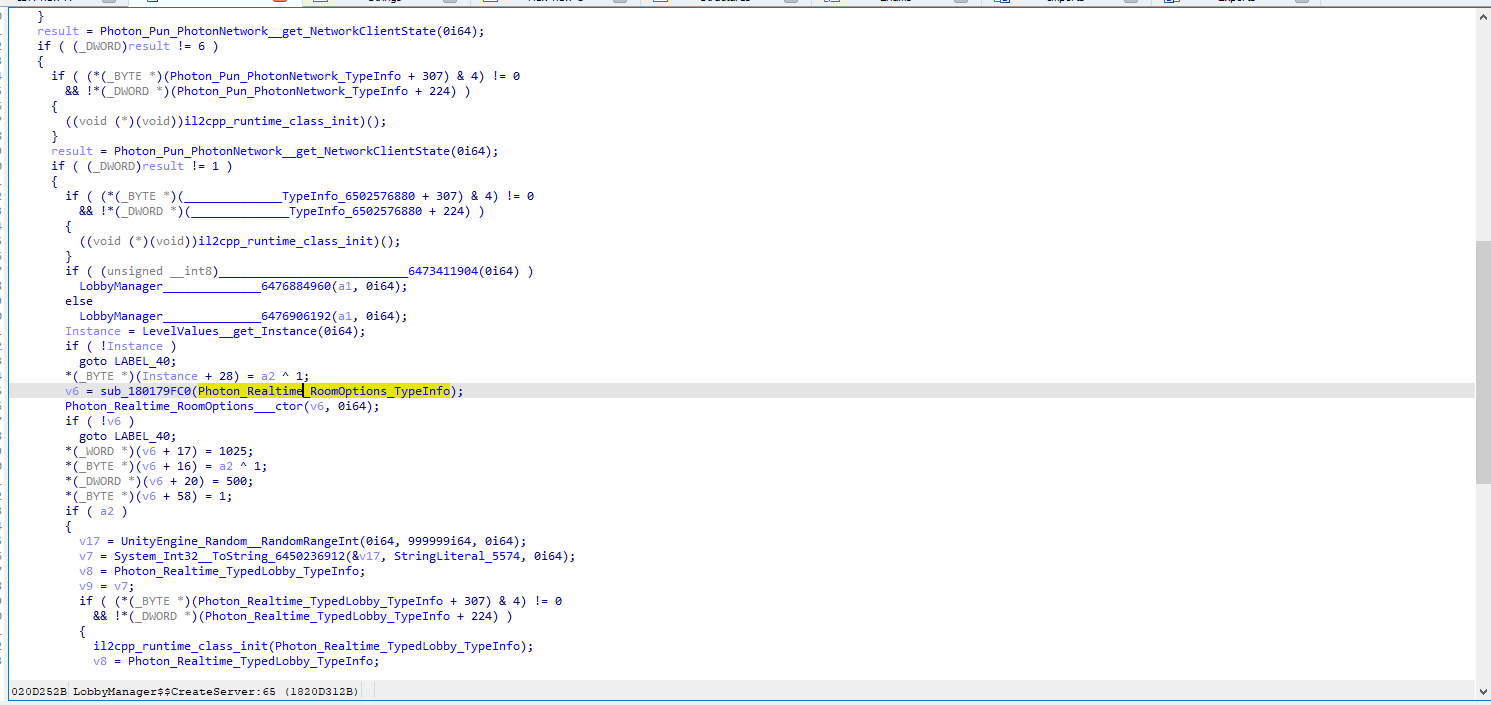Click the highlighted Photon_Realtime_RoomOptions_TypeInfo identifier
The height and width of the screenshot is (705, 1491).
click(324, 391)
